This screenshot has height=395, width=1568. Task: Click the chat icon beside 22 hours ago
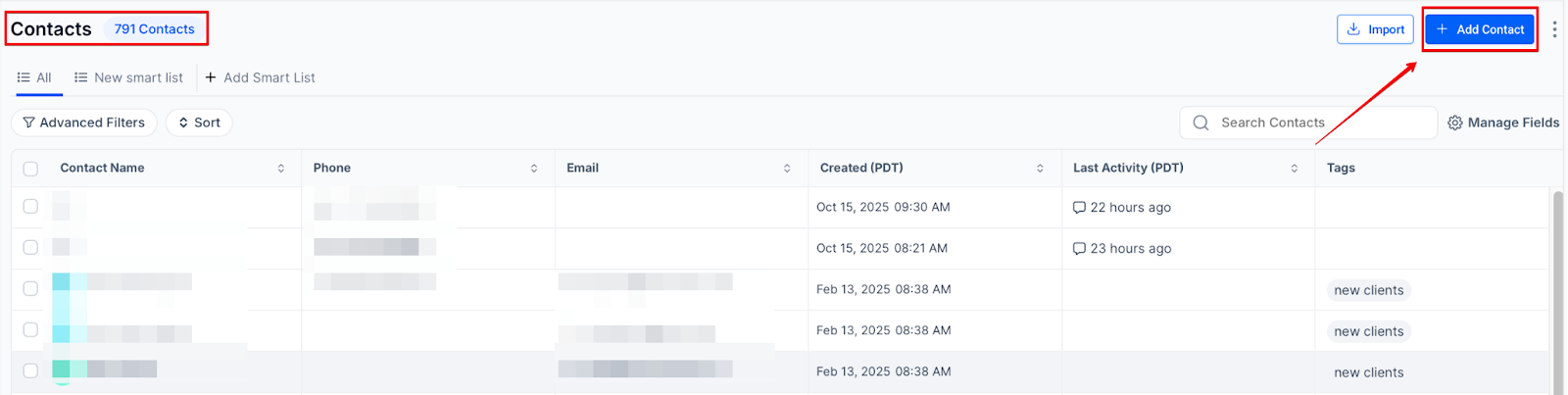pyautogui.click(x=1079, y=208)
